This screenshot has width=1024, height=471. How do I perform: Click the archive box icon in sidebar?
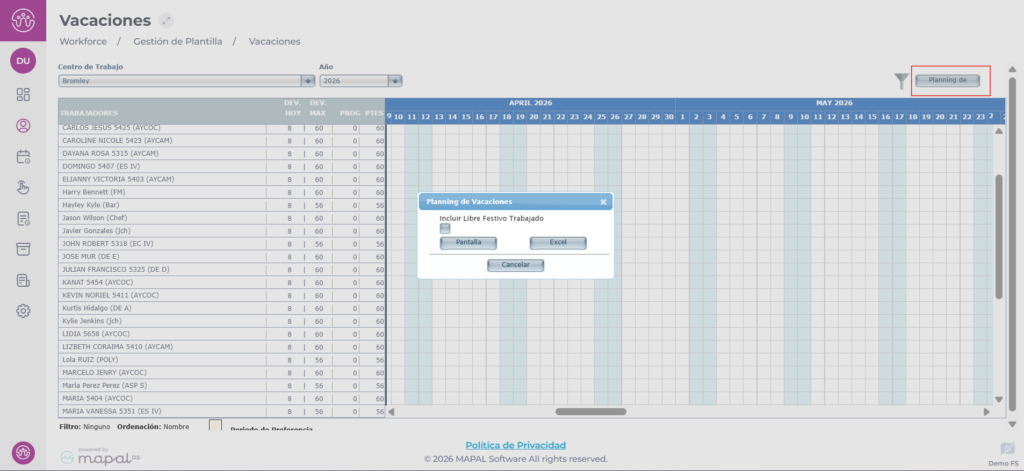[23, 249]
